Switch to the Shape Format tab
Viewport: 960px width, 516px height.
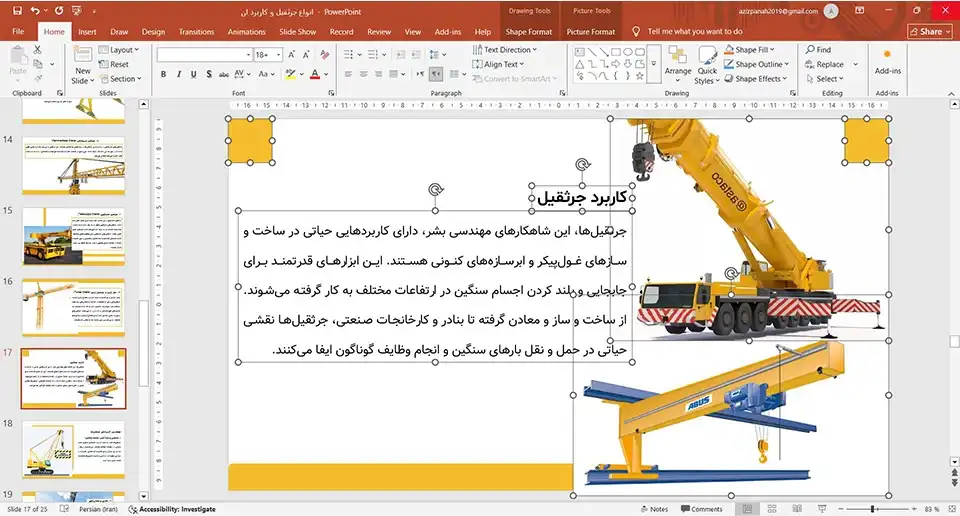pyautogui.click(x=528, y=31)
